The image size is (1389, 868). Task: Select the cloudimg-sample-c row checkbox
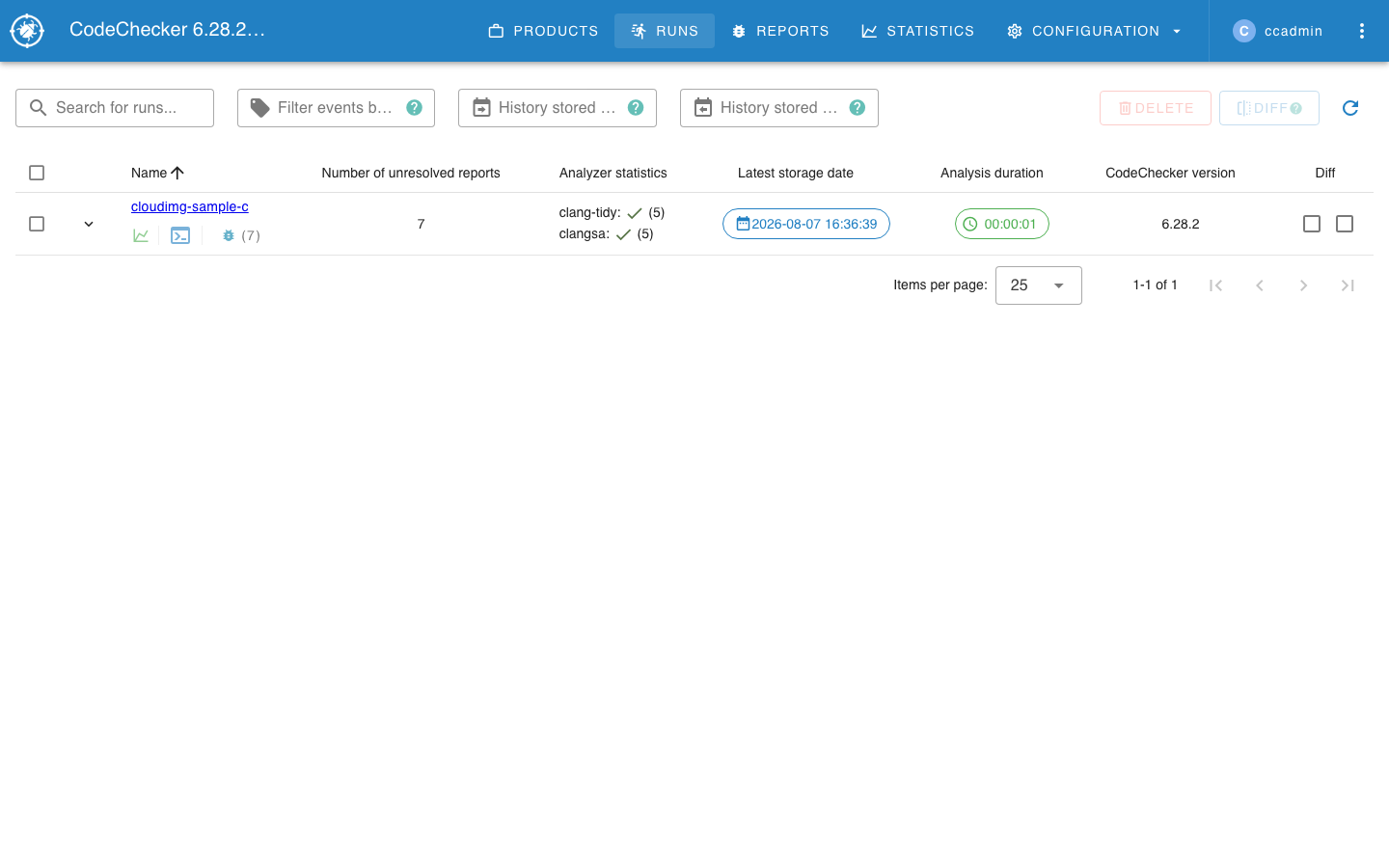click(x=37, y=224)
